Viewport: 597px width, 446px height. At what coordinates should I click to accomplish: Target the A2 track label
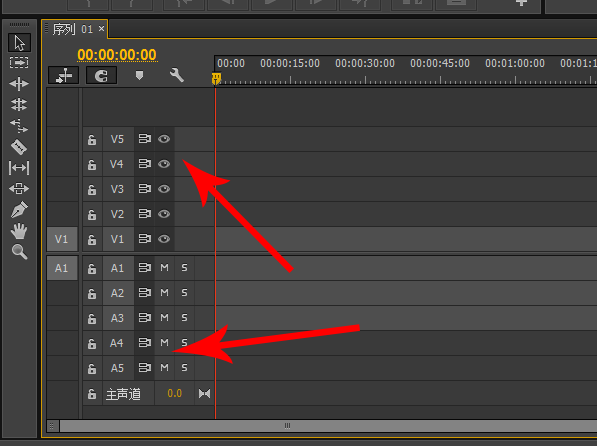[118, 293]
